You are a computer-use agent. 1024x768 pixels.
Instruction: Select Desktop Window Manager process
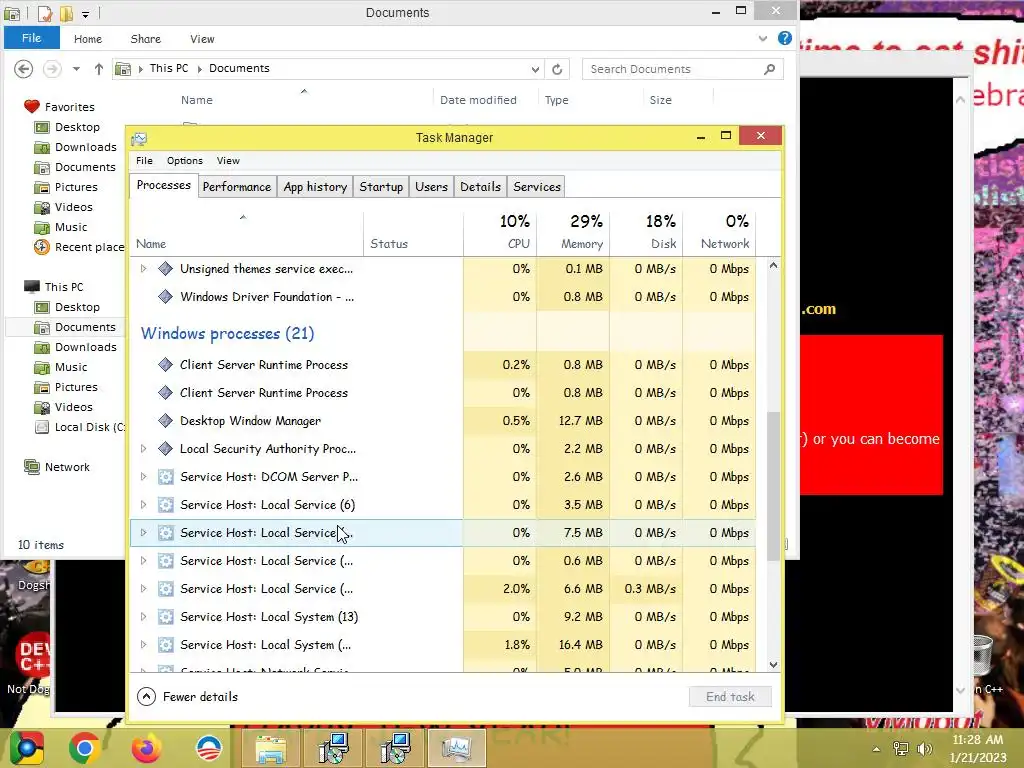(443, 421)
